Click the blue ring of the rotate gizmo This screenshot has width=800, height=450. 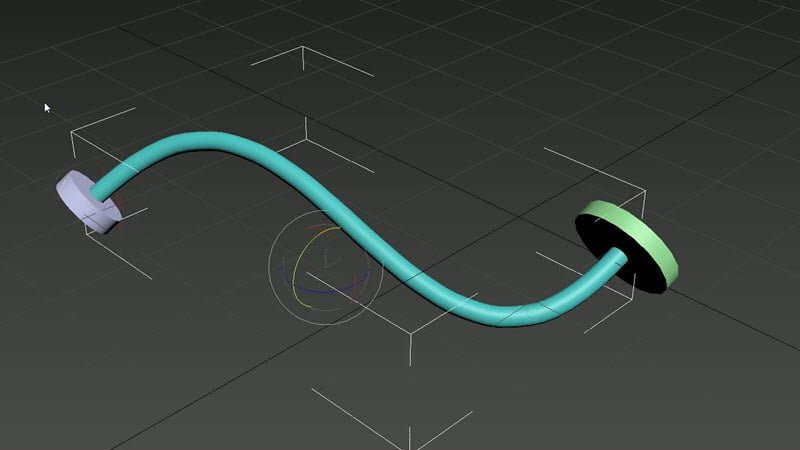click(x=327, y=291)
